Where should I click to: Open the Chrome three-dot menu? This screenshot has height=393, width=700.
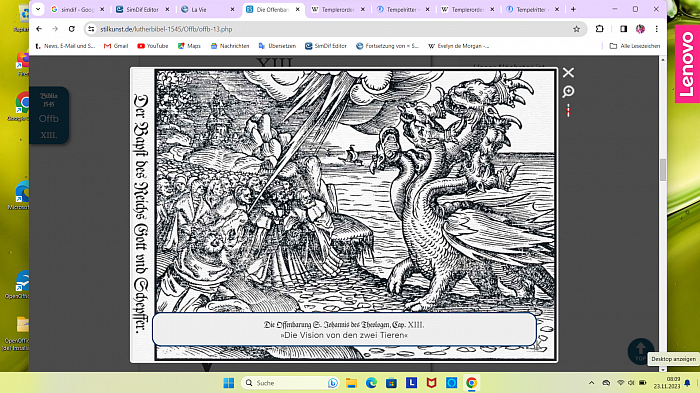click(656, 29)
